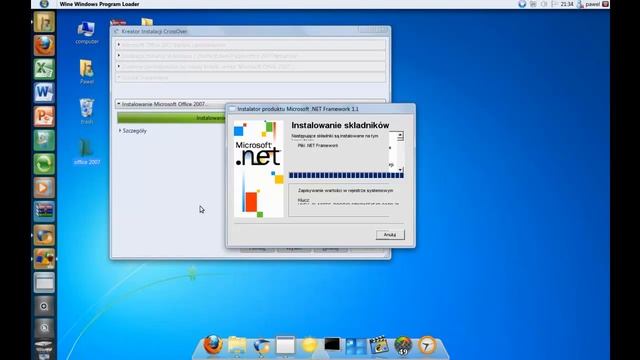Select the PIki .NET Framework list entry
The height and width of the screenshot is (360, 640).
tap(318, 145)
